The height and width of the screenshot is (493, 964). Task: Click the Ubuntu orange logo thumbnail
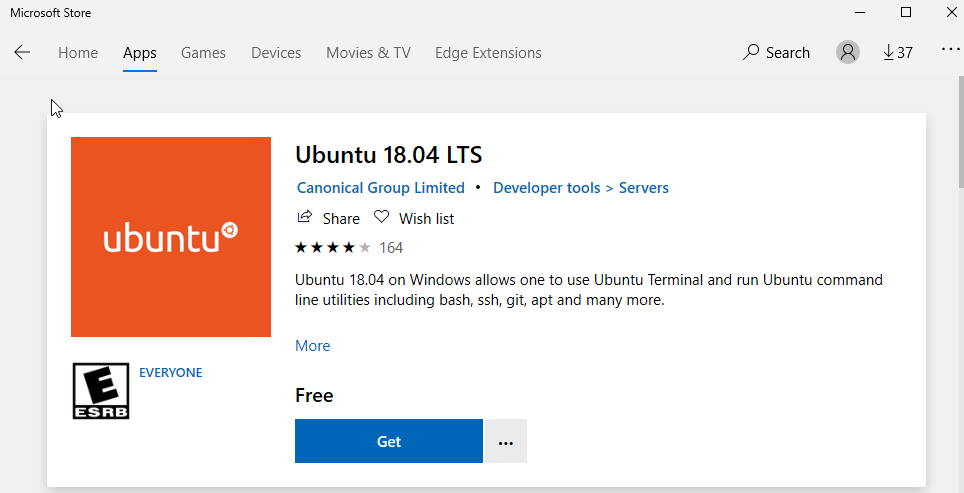(x=171, y=237)
